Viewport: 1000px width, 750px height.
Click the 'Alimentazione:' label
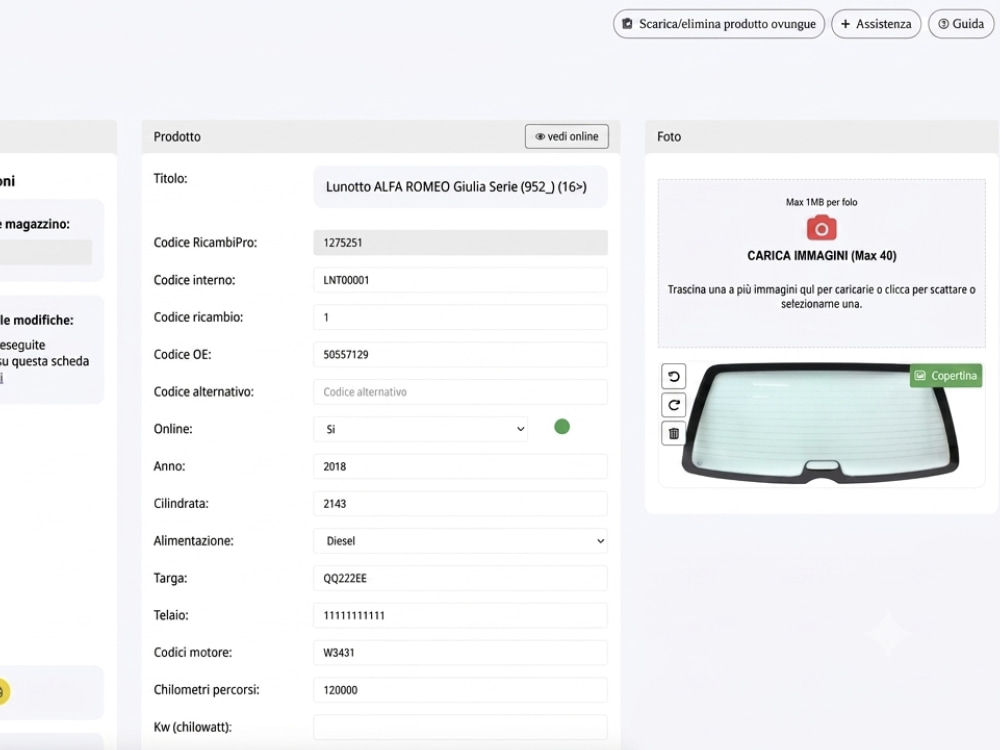click(194, 541)
